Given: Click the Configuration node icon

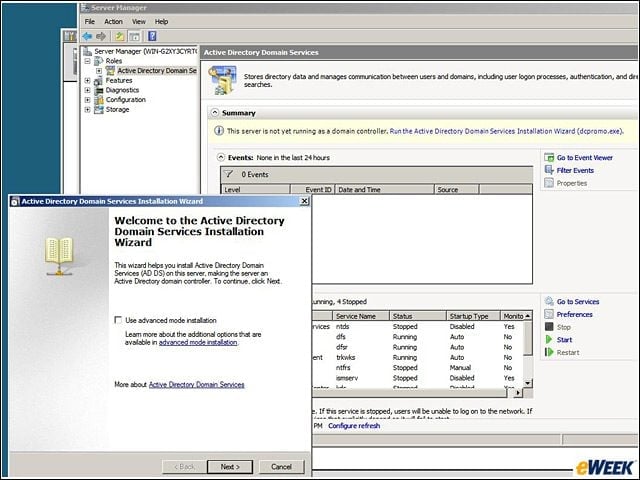Looking at the screenshot, I should click(98, 100).
